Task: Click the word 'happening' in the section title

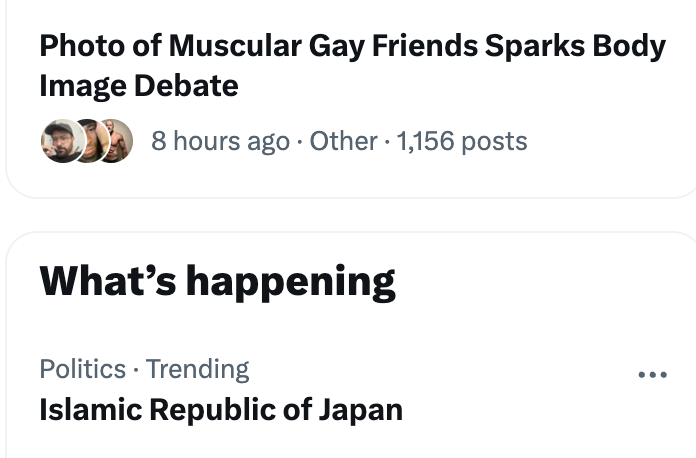Action: [291, 282]
